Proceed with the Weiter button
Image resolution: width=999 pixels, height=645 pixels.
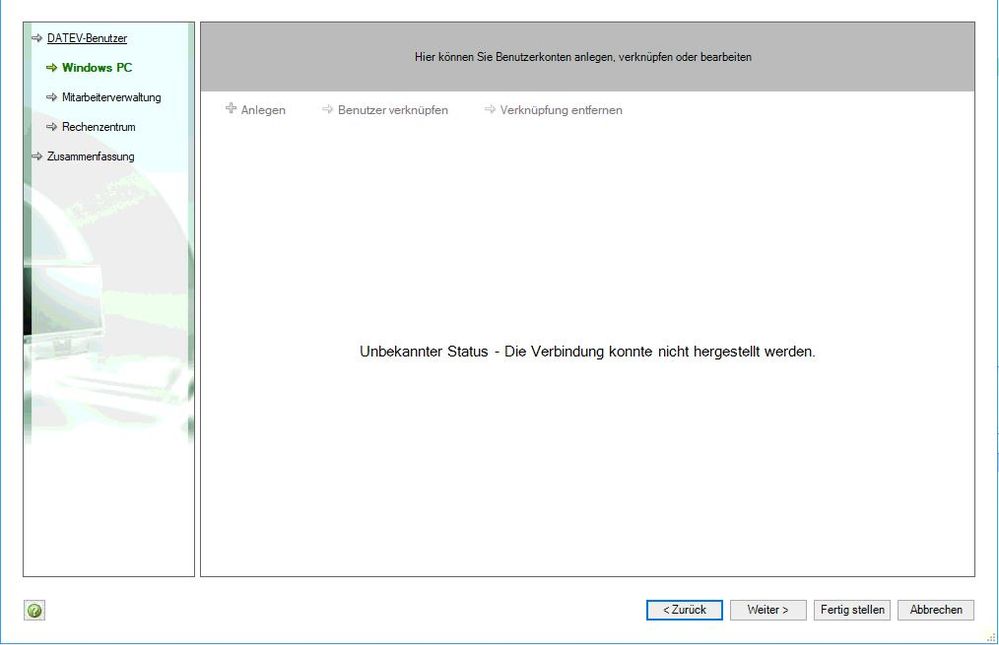tap(768, 610)
